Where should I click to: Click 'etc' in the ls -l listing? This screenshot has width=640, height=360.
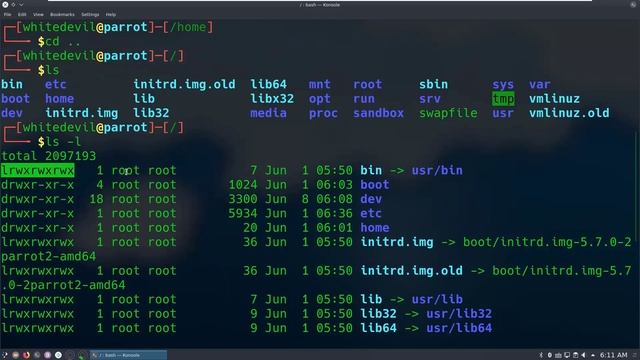(x=371, y=213)
